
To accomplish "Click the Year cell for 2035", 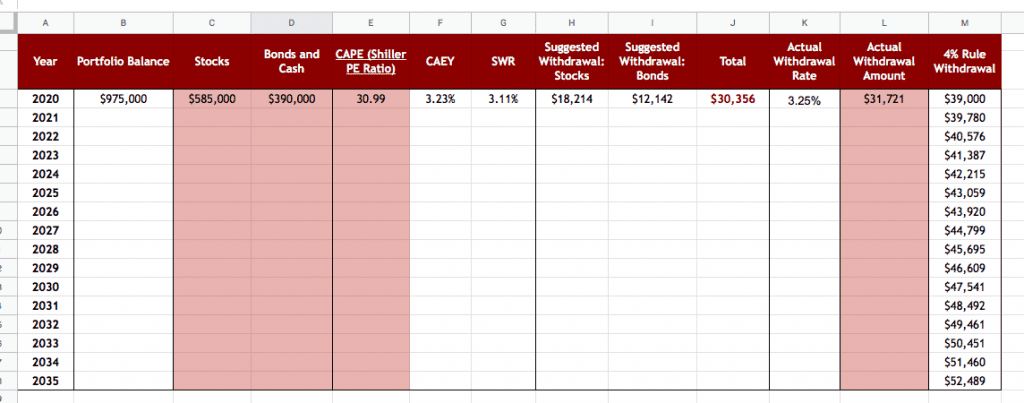I will (45, 381).
